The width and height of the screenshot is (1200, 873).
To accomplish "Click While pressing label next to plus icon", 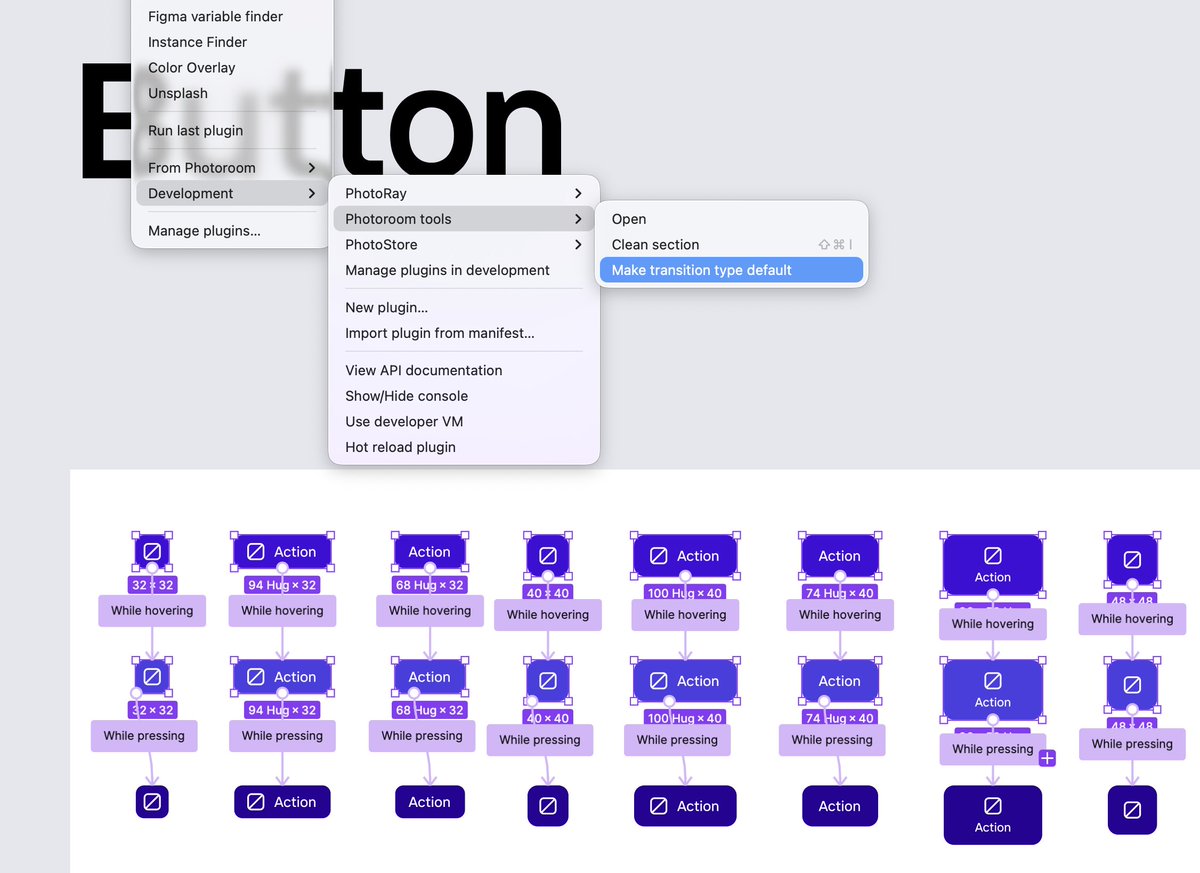I will (x=992, y=749).
